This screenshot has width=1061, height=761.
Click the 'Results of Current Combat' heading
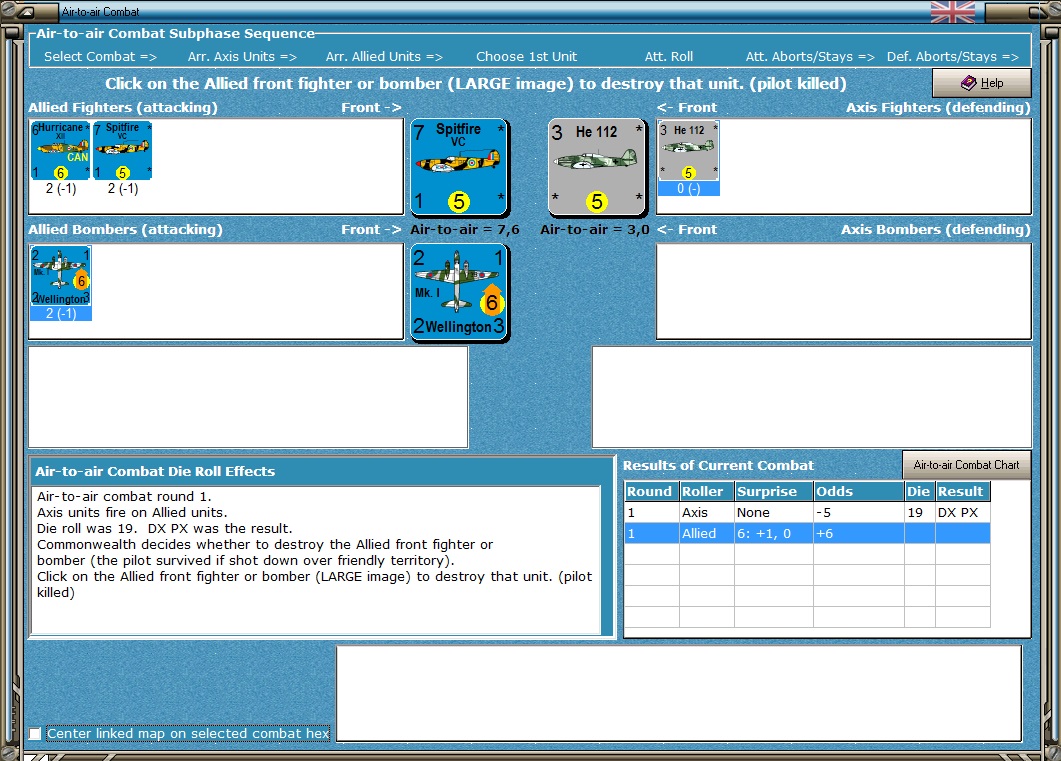(718, 465)
